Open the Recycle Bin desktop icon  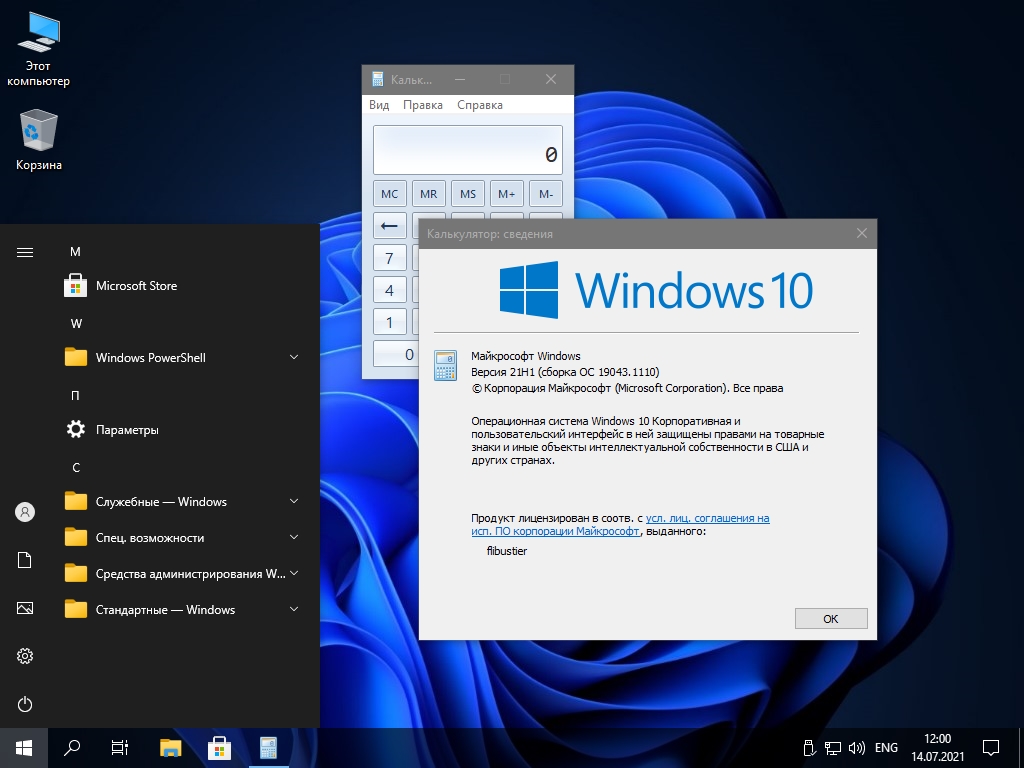click(x=39, y=141)
